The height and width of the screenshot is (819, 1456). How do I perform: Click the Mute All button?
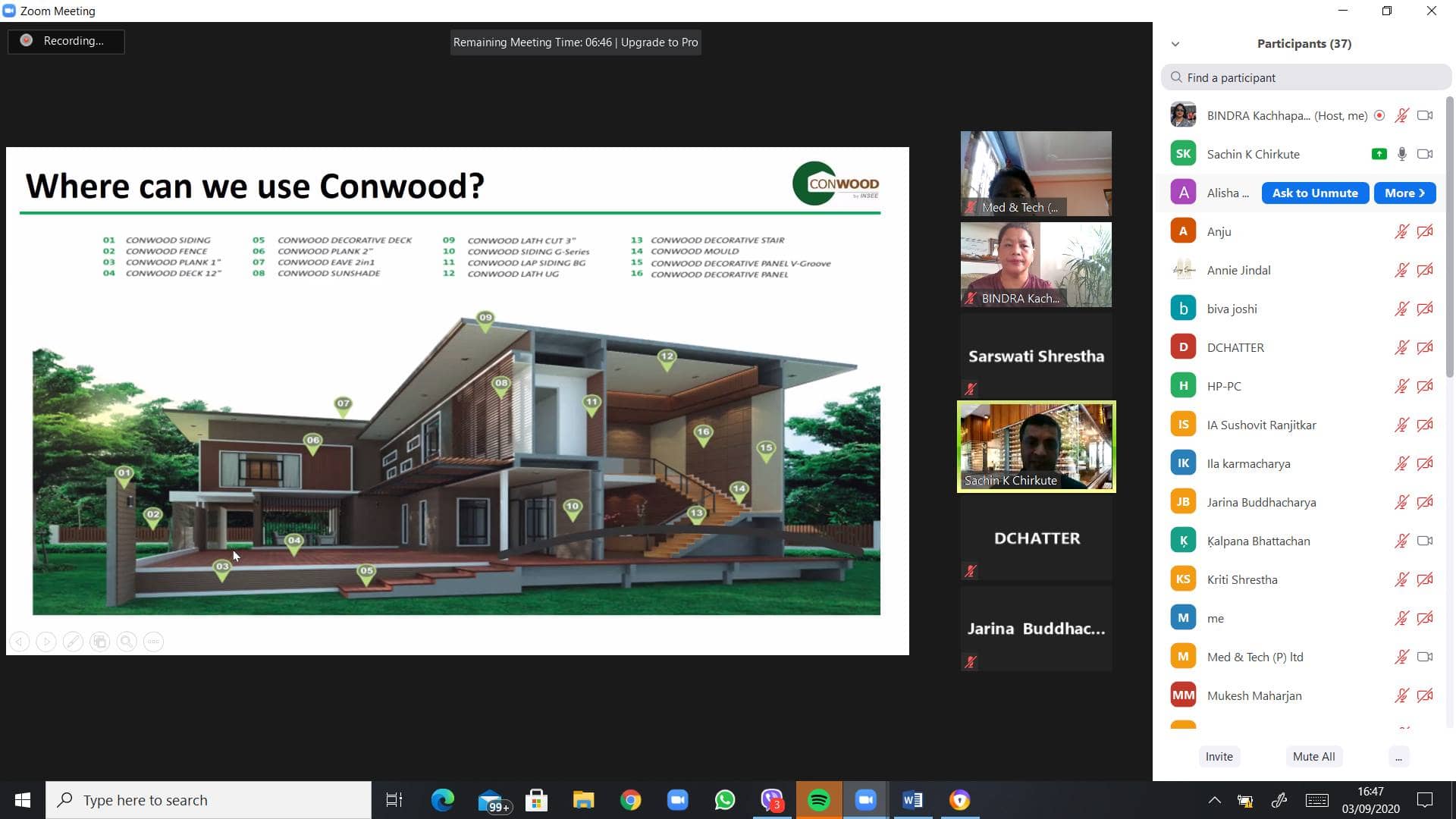click(1313, 756)
